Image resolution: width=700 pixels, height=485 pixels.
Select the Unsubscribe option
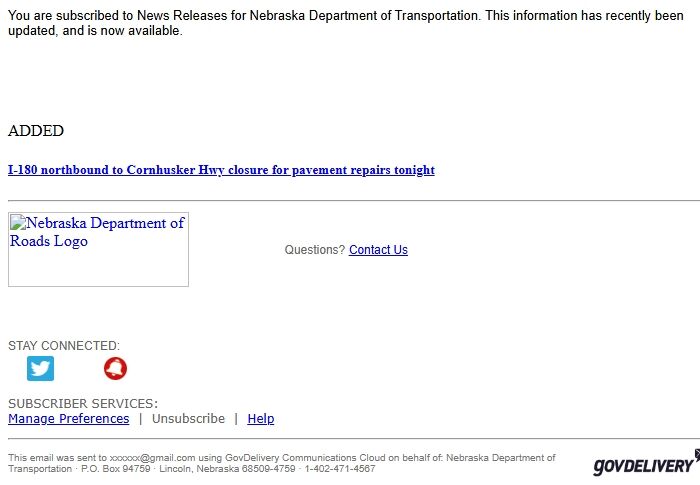(x=188, y=419)
